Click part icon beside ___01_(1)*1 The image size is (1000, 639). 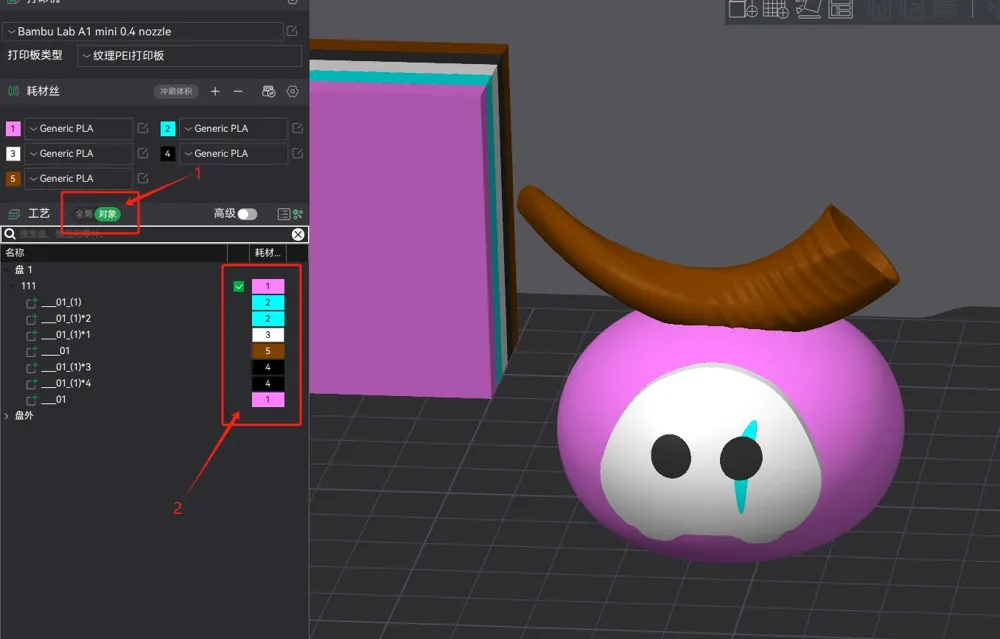31,335
